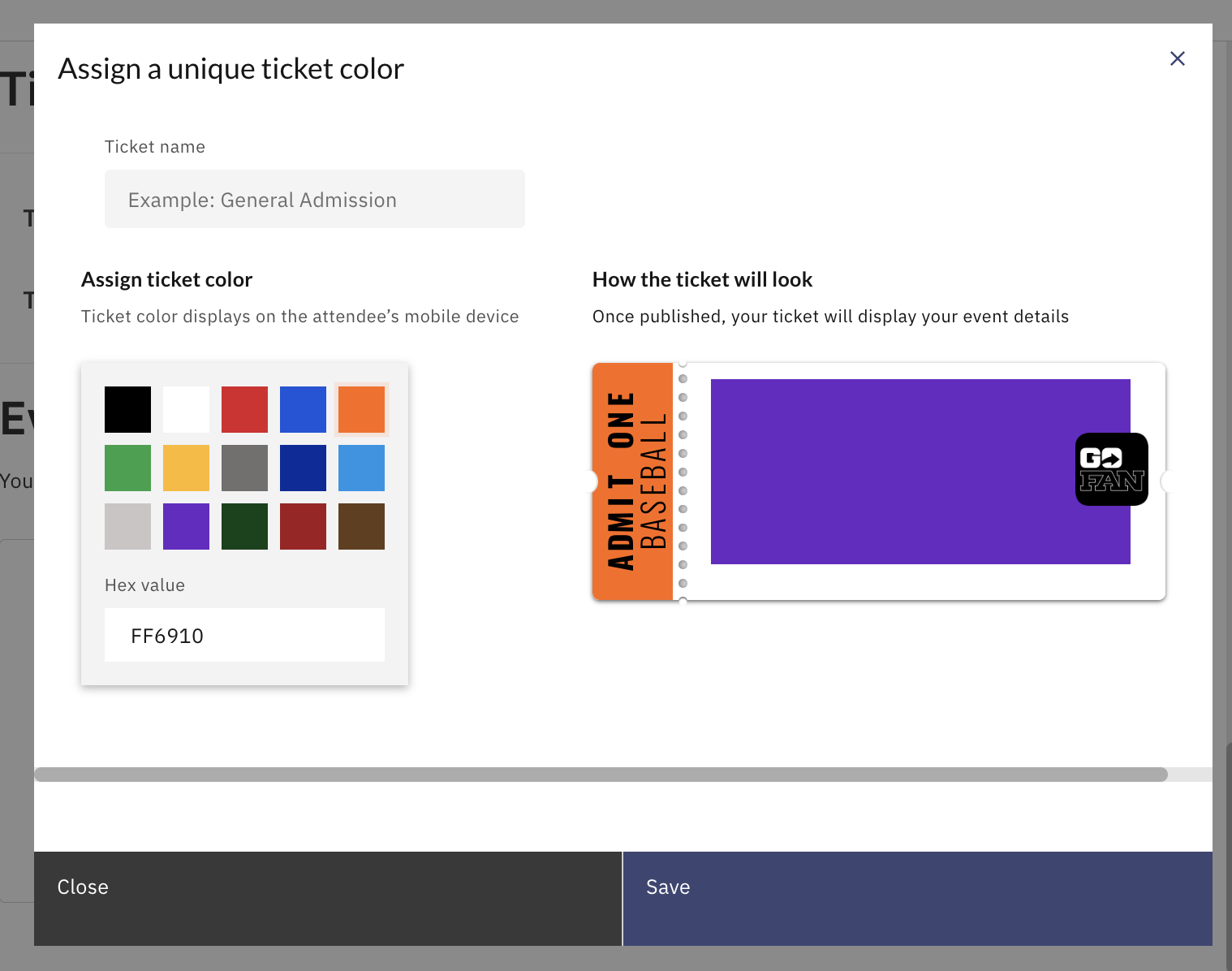
Task: Pick the dark green swatch
Action: point(244,526)
